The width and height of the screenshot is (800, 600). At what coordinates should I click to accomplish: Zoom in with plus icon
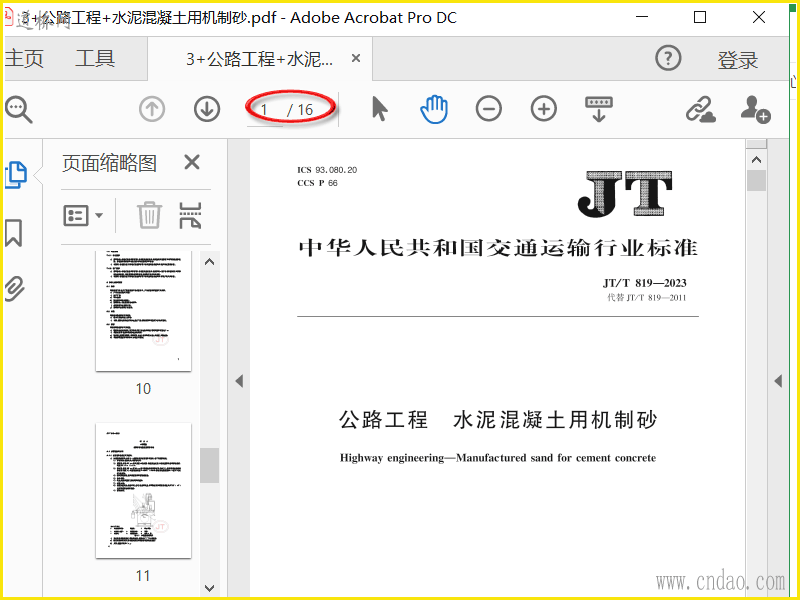[544, 109]
